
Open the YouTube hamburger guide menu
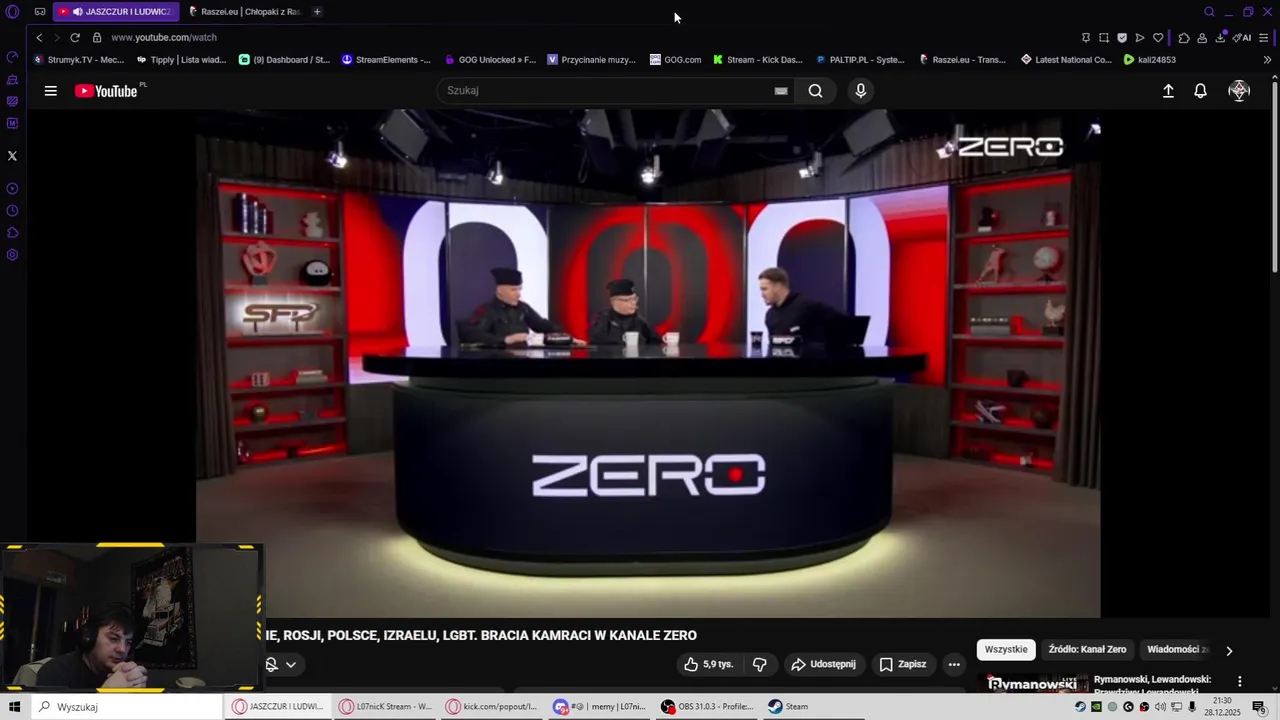51,91
